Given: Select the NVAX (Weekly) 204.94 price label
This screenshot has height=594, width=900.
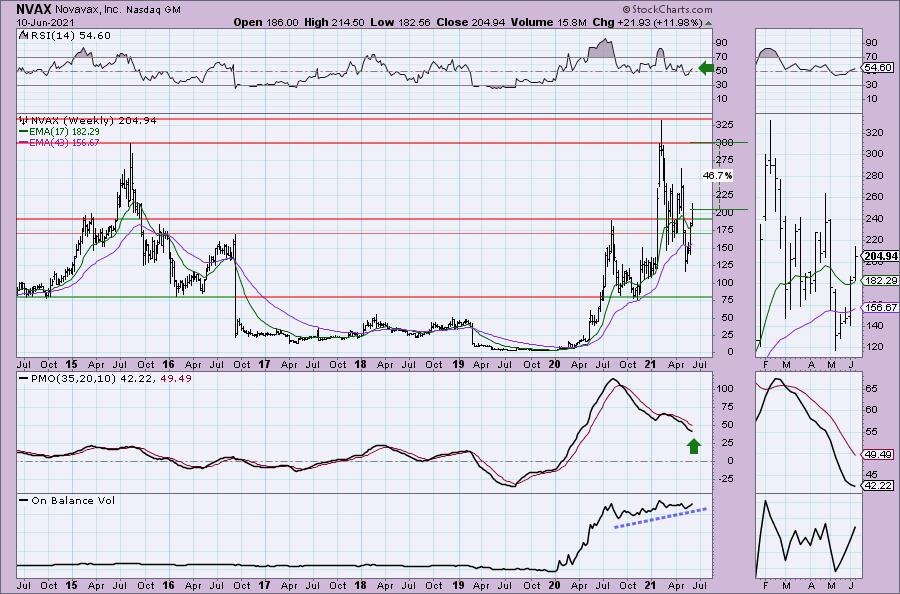Looking at the screenshot, I should click(x=94, y=121).
